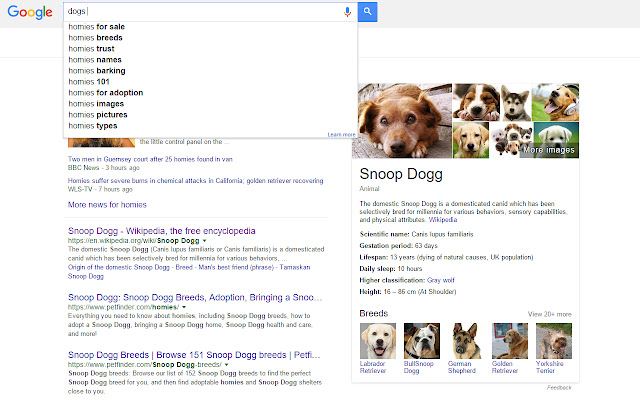Open Yorkshire Terrier breed thumbnail
The height and width of the screenshot is (400, 640).
(x=554, y=341)
